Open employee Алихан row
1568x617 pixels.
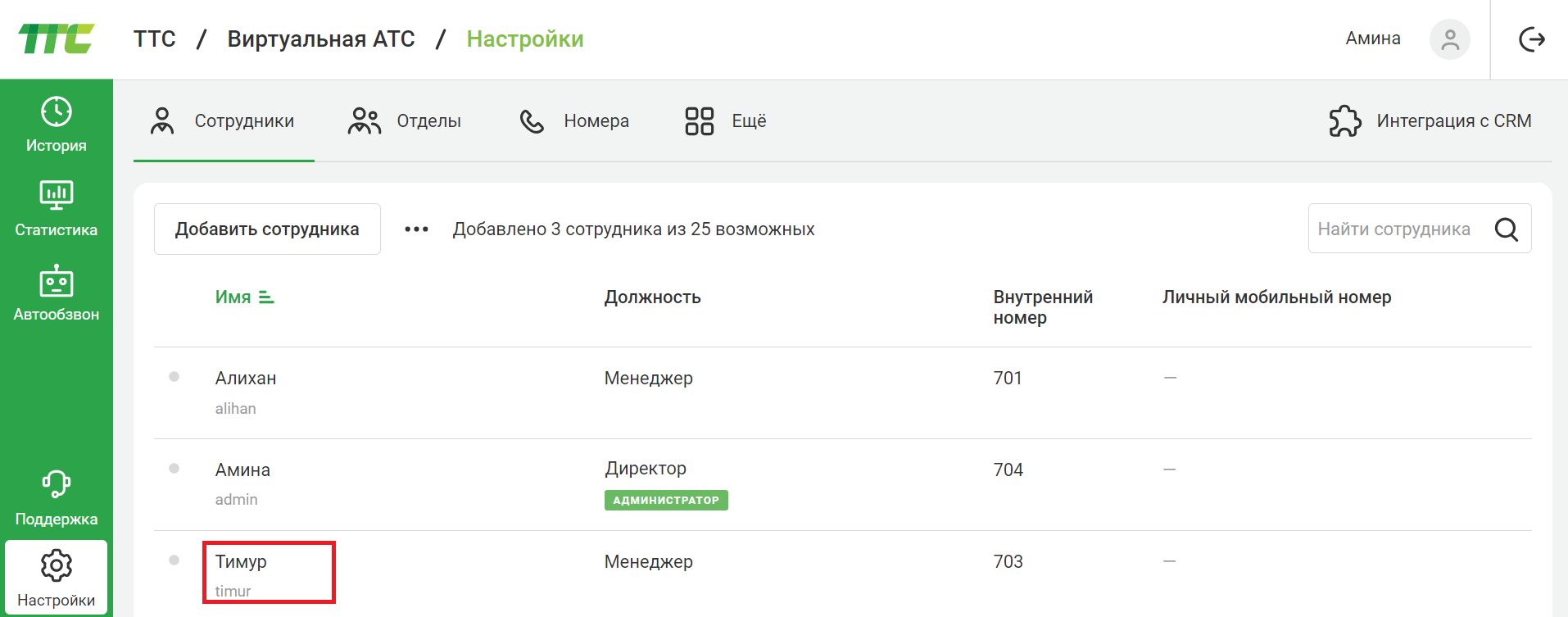point(843,392)
